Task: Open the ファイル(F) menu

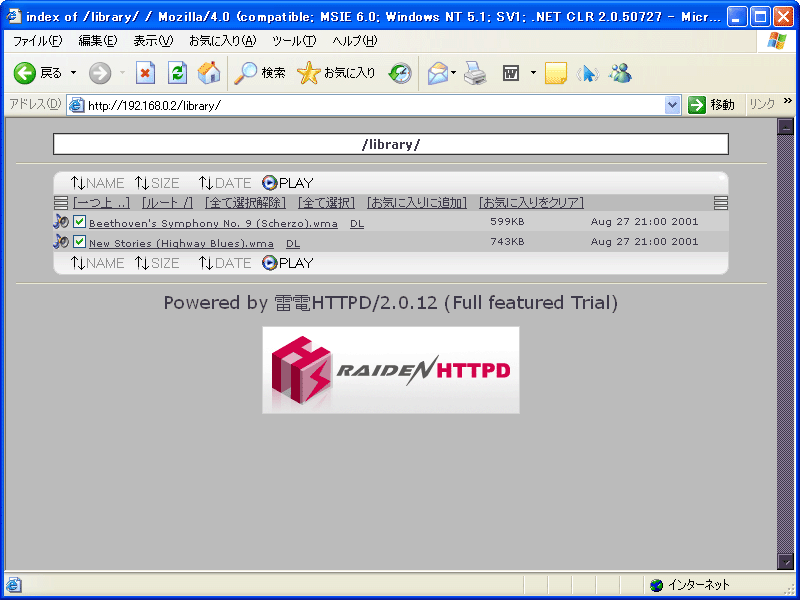Action: pos(37,41)
